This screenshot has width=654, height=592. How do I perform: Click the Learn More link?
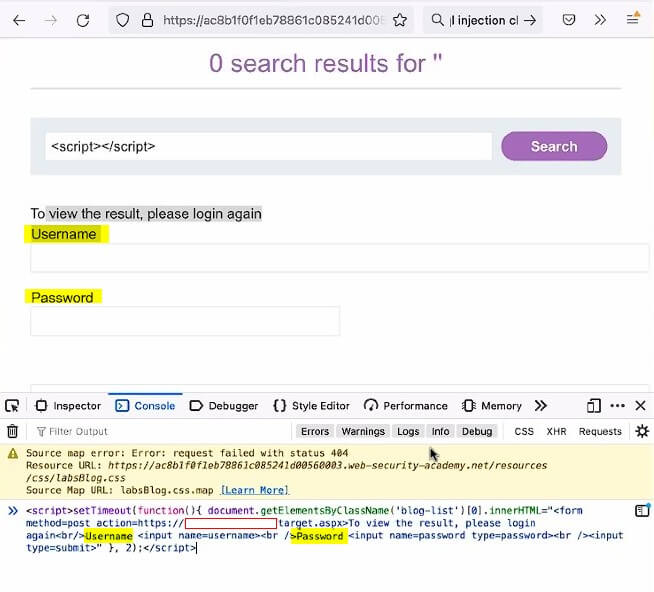254,490
